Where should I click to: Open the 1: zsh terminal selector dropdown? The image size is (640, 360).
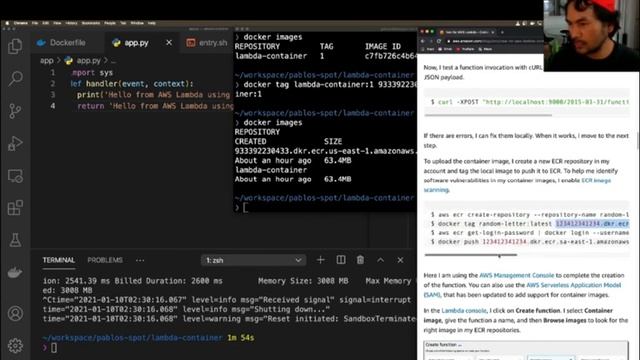coord(253,260)
